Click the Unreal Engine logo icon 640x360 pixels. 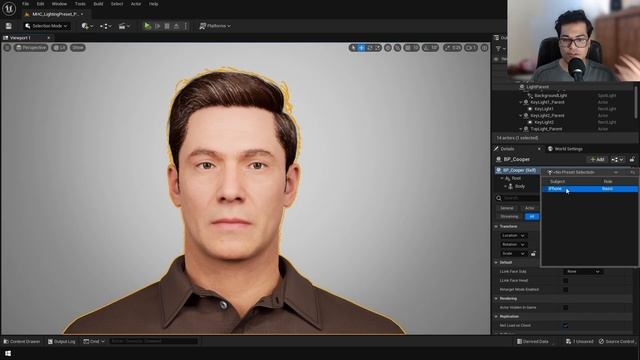pyautogui.click(x=9, y=8)
